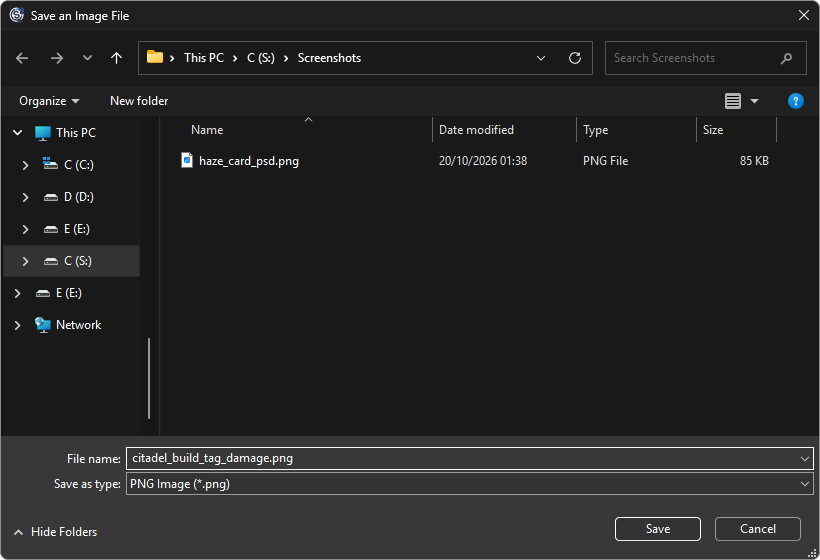The width and height of the screenshot is (820, 560).
Task: Sort by the Name column header
Action: 207,130
